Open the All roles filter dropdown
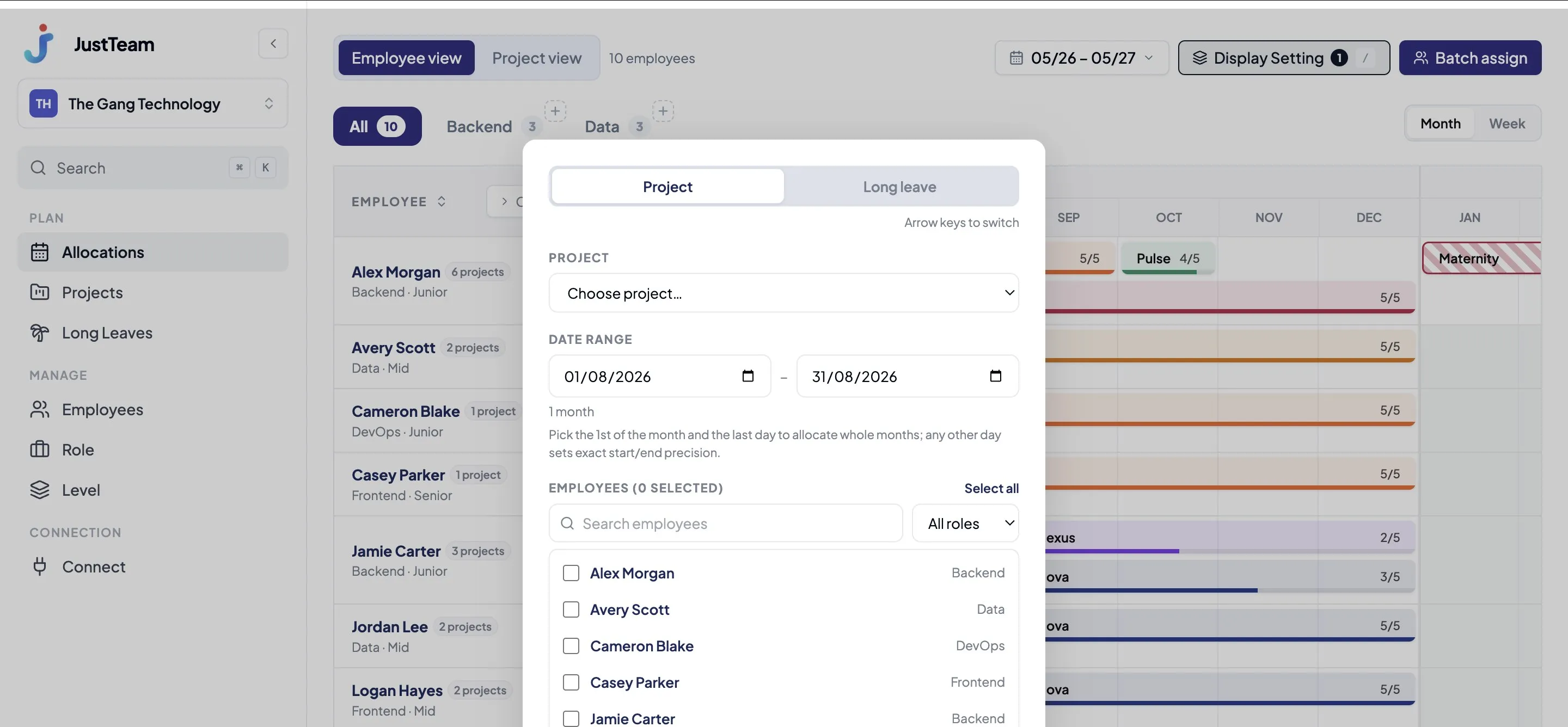The height and width of the screenshot is (727, 1568). (x=965, y=523)
